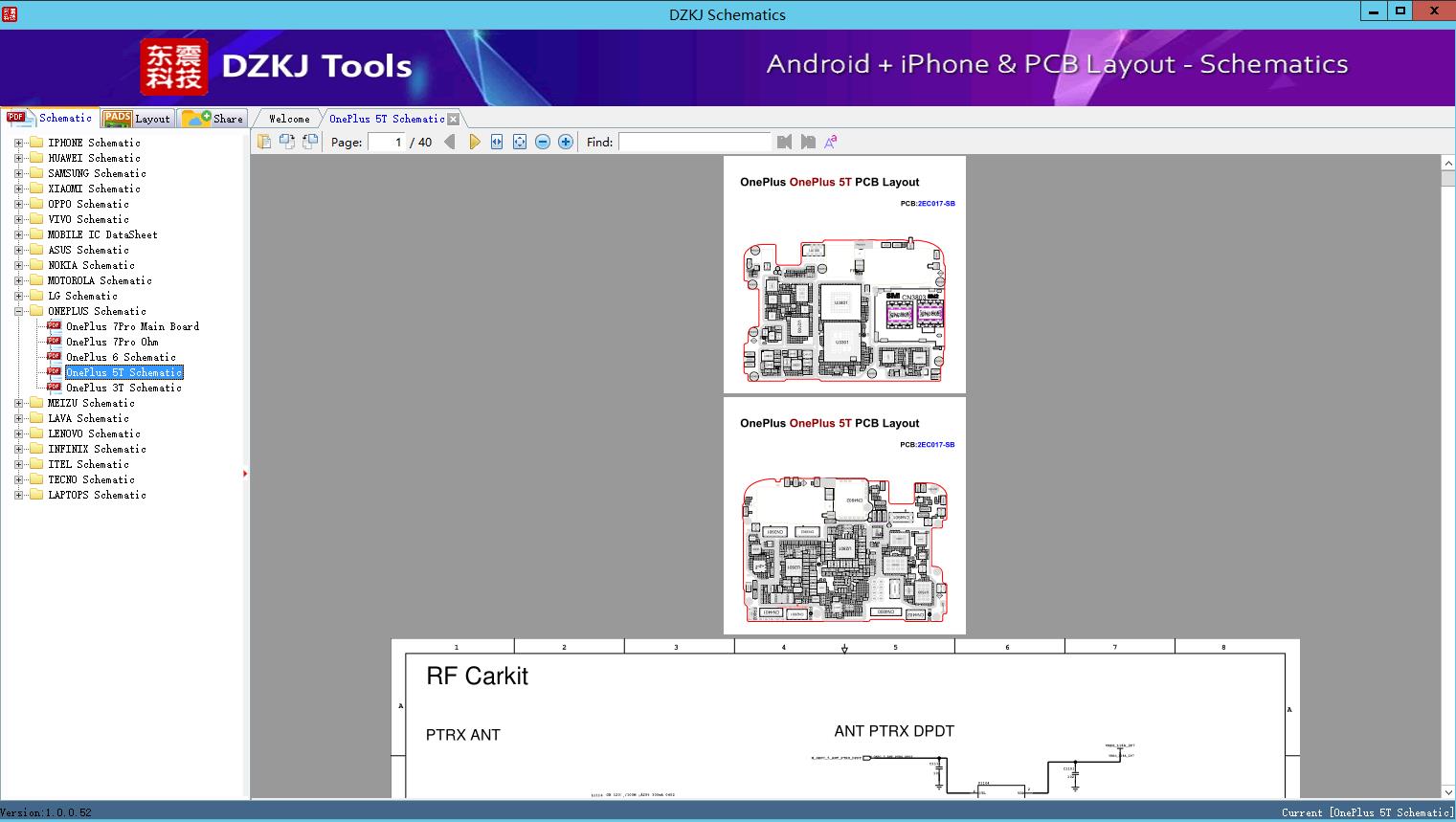The width and height of the screenshot is (1456, 822).
Task: Expand the MEIZU Schematic folder
Action: pos(18,403)
